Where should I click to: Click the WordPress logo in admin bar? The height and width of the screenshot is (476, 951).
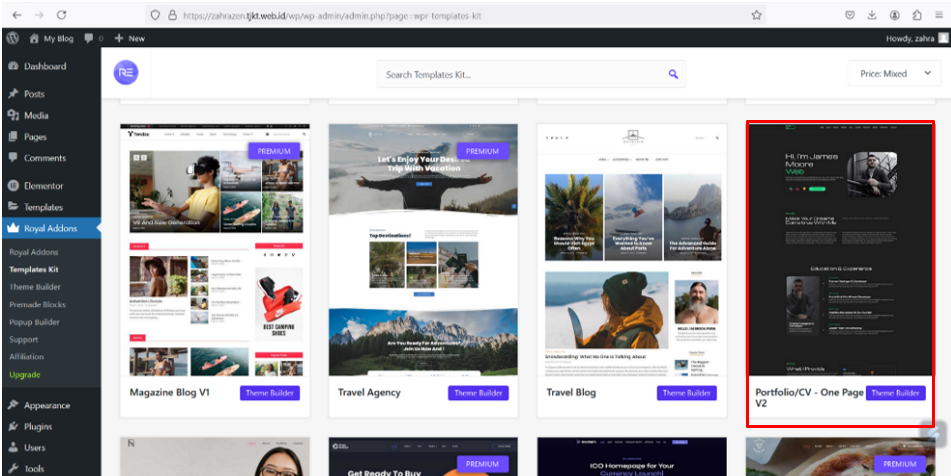(x=13, y=38)
